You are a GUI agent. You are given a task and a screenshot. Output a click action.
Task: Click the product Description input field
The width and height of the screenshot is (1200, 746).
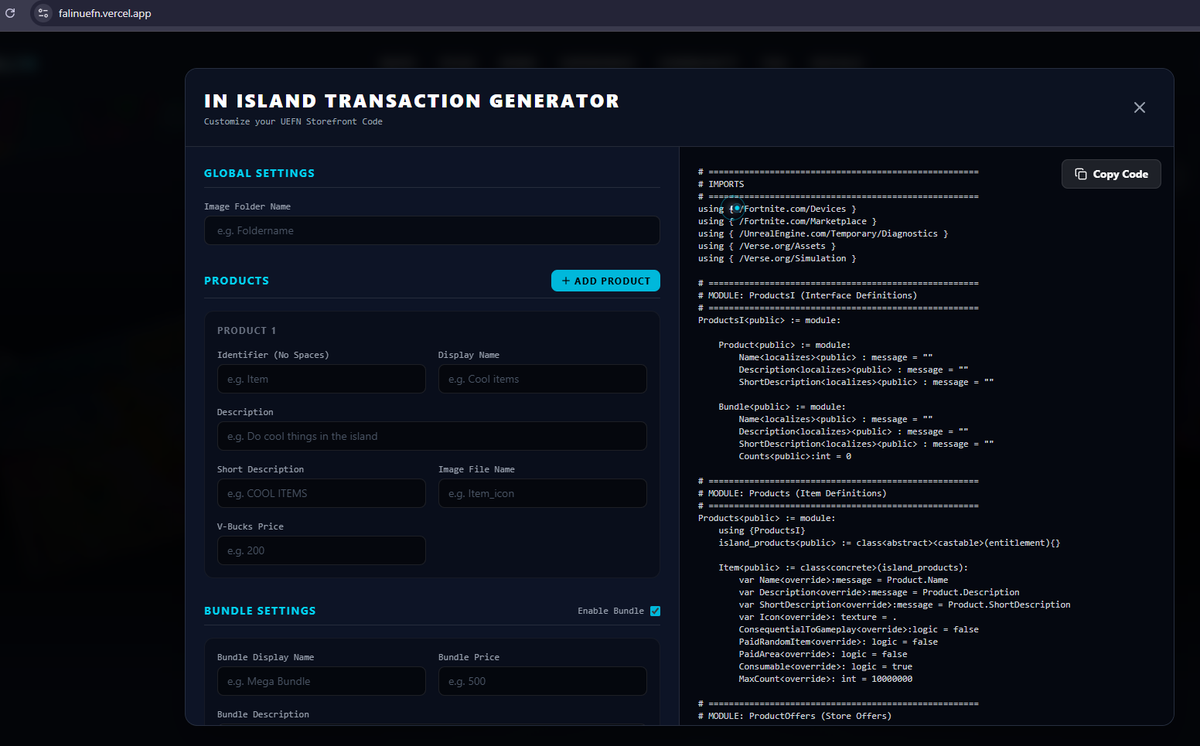click(x=432, y=436)
